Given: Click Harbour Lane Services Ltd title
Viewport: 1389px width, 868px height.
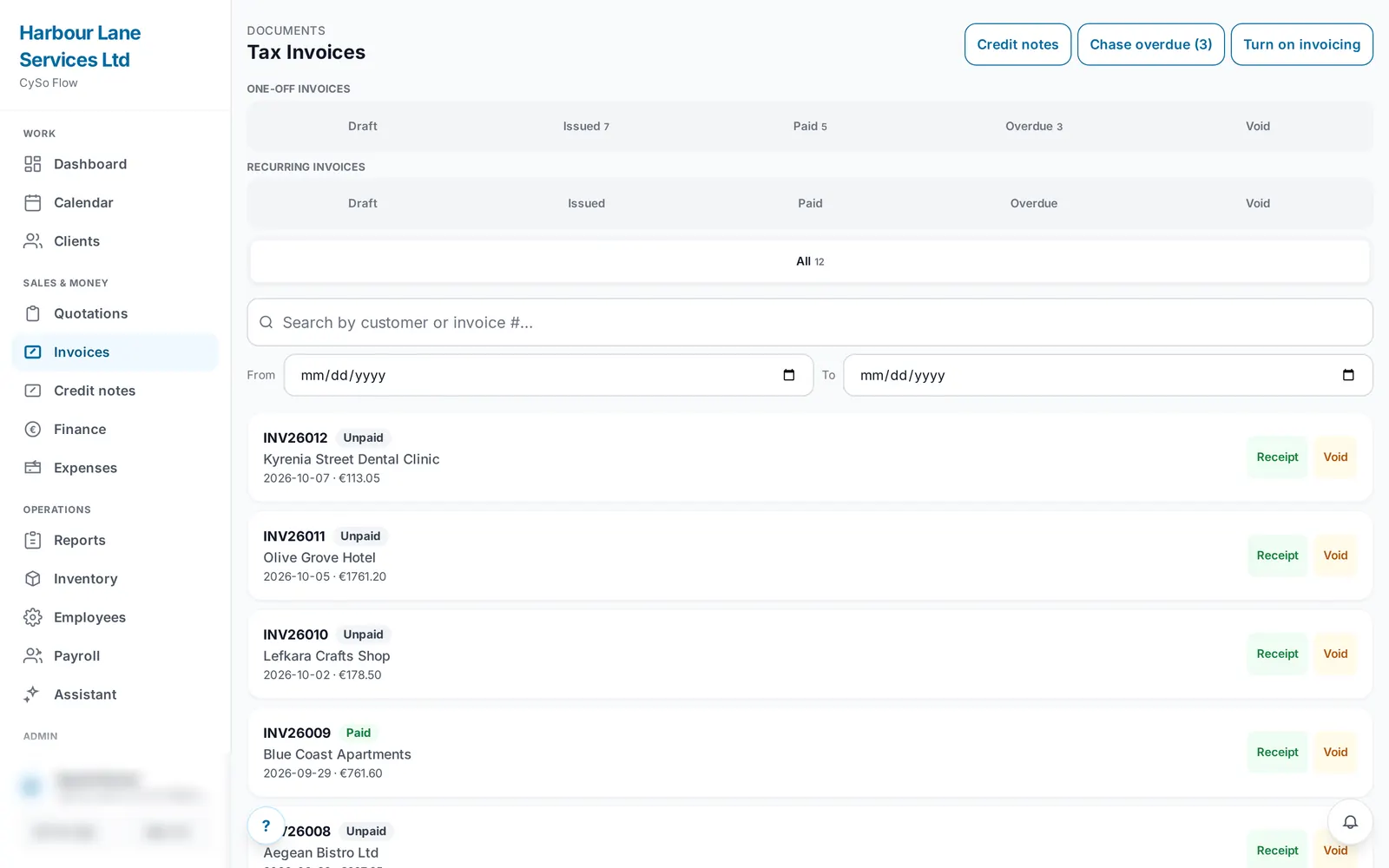Looking at the screenshot, I should [80, 46].
